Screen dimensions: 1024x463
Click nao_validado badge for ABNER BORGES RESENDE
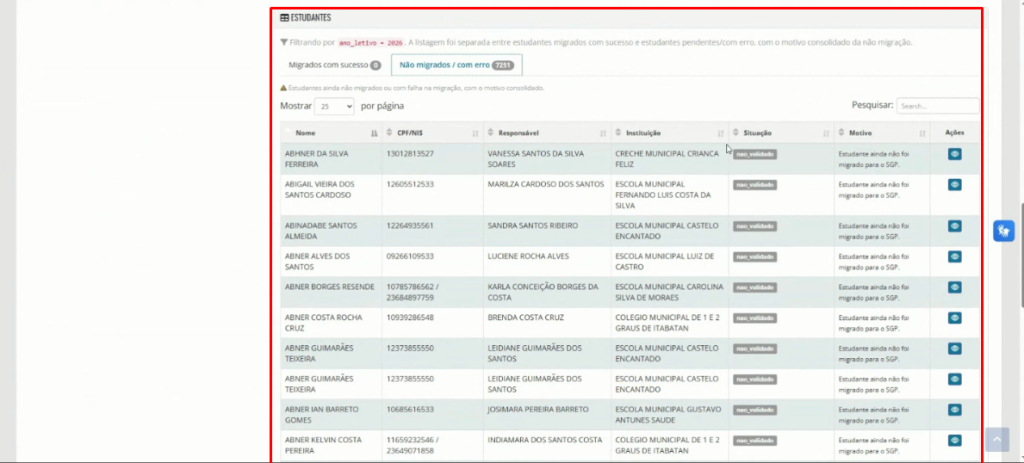[755, 287]
